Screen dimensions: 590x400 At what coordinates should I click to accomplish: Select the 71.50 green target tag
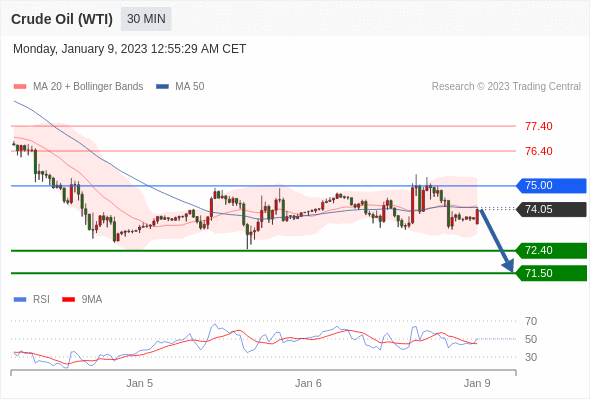[551, 273]
